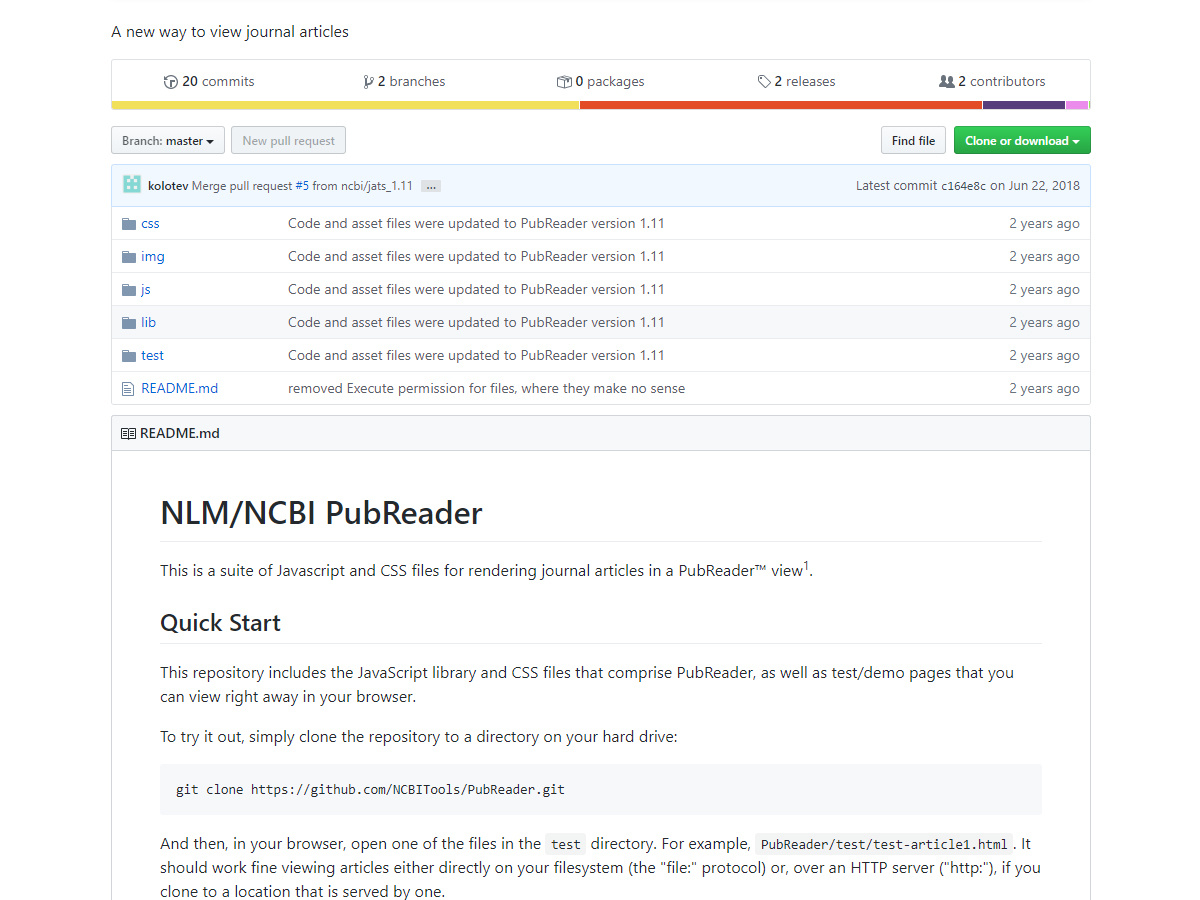Open the js folder link
The width and height of the screenshot is (1200, 900).
pyautogui.click(x=146, y=290)
